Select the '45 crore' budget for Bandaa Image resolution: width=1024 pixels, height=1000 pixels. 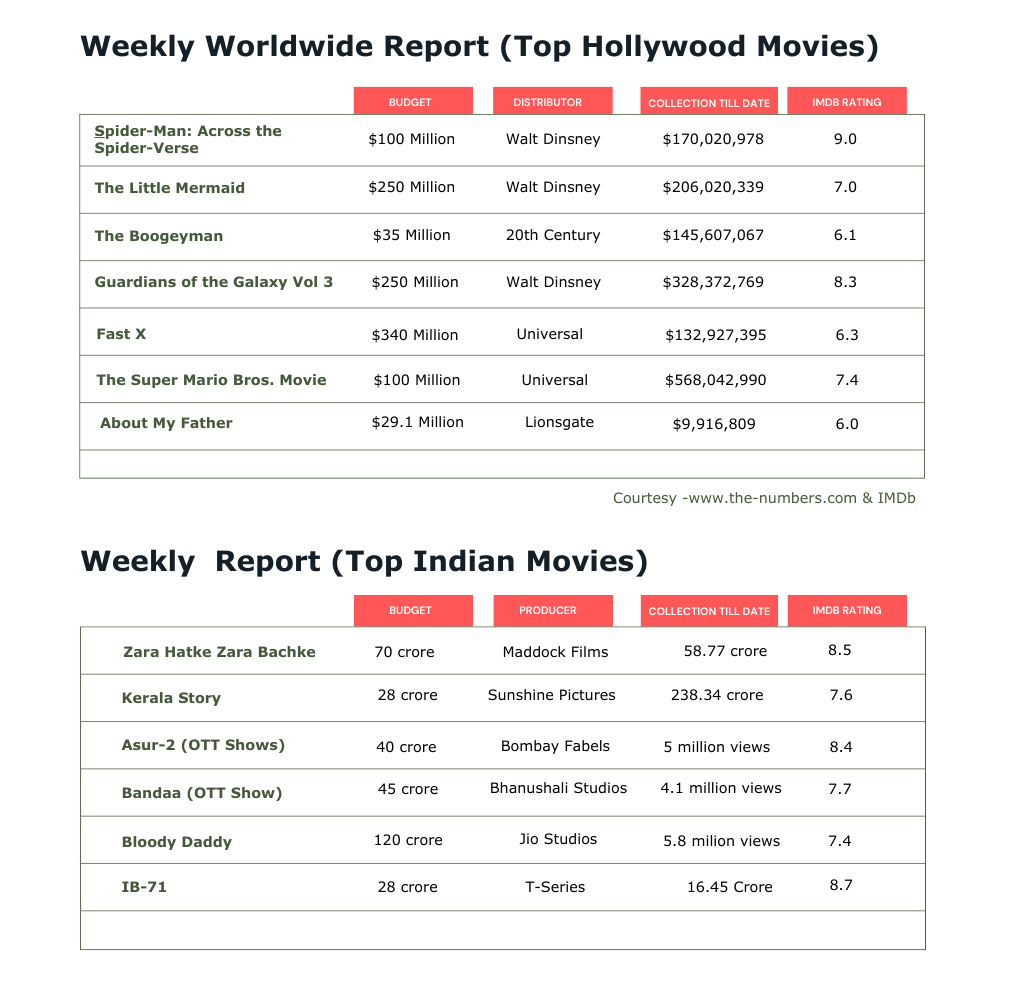408,789
